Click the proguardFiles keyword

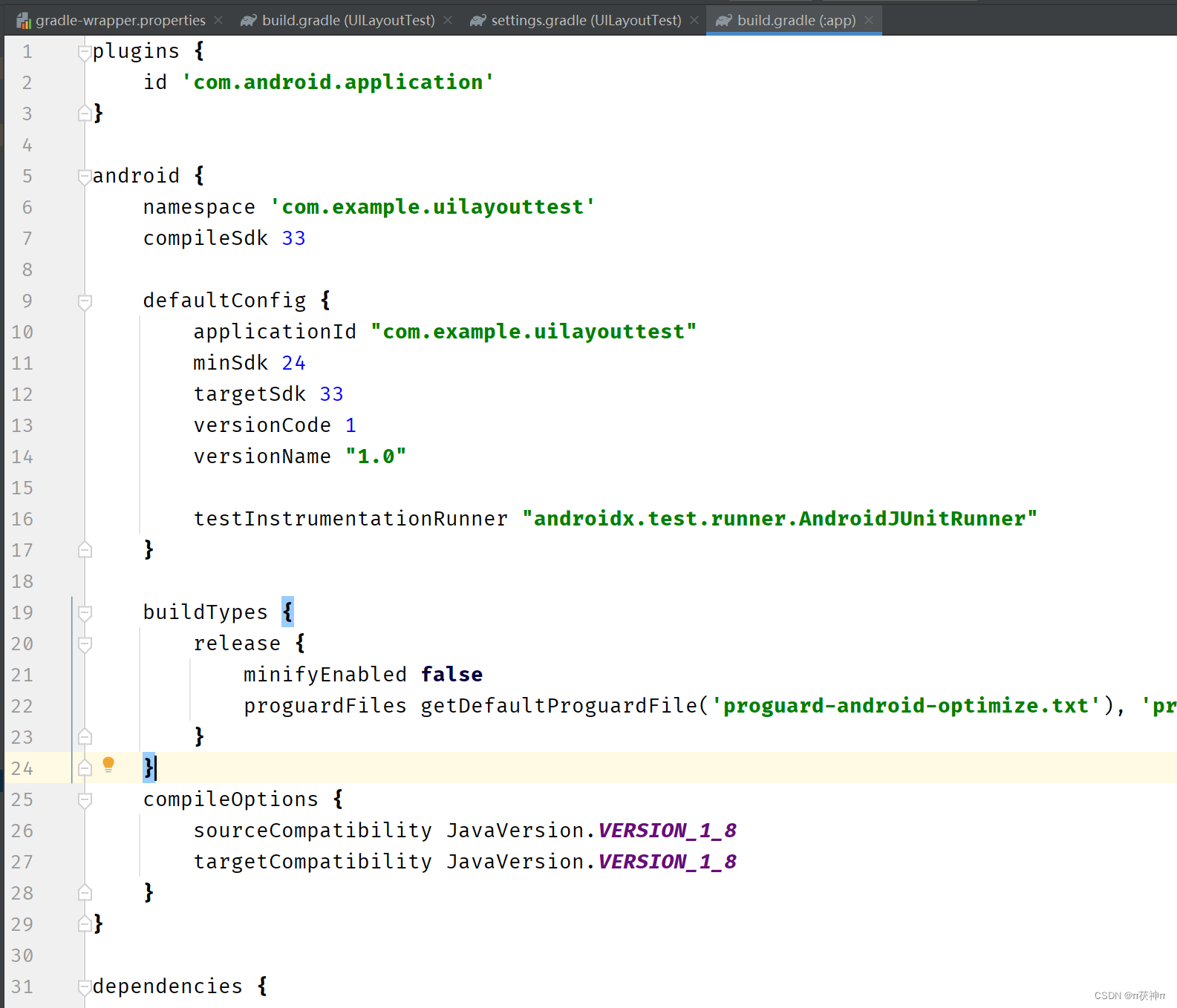click(x=325, y=705)
